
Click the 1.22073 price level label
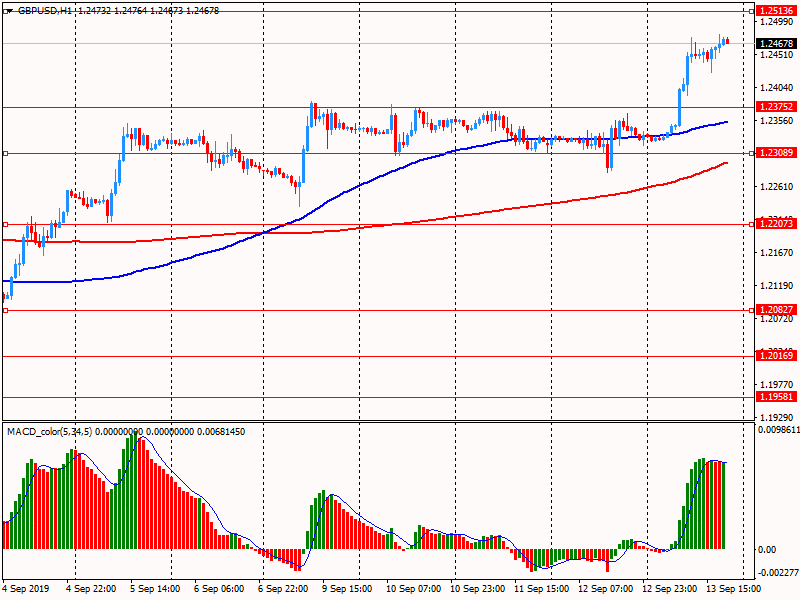pos(777,223)
